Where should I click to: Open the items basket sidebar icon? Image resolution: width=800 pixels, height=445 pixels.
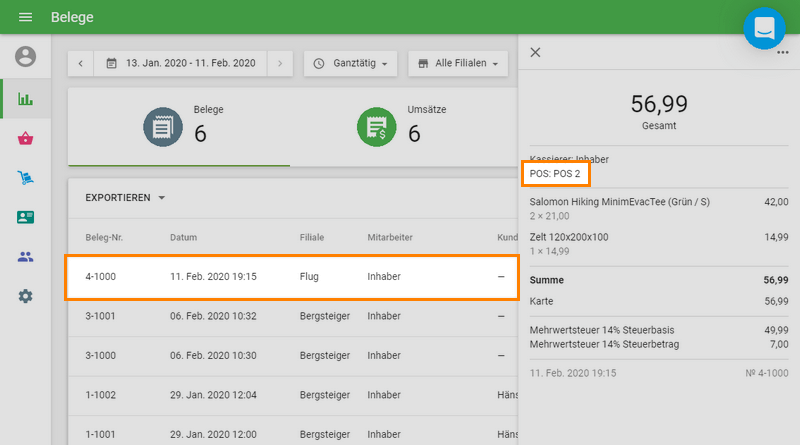25,138
